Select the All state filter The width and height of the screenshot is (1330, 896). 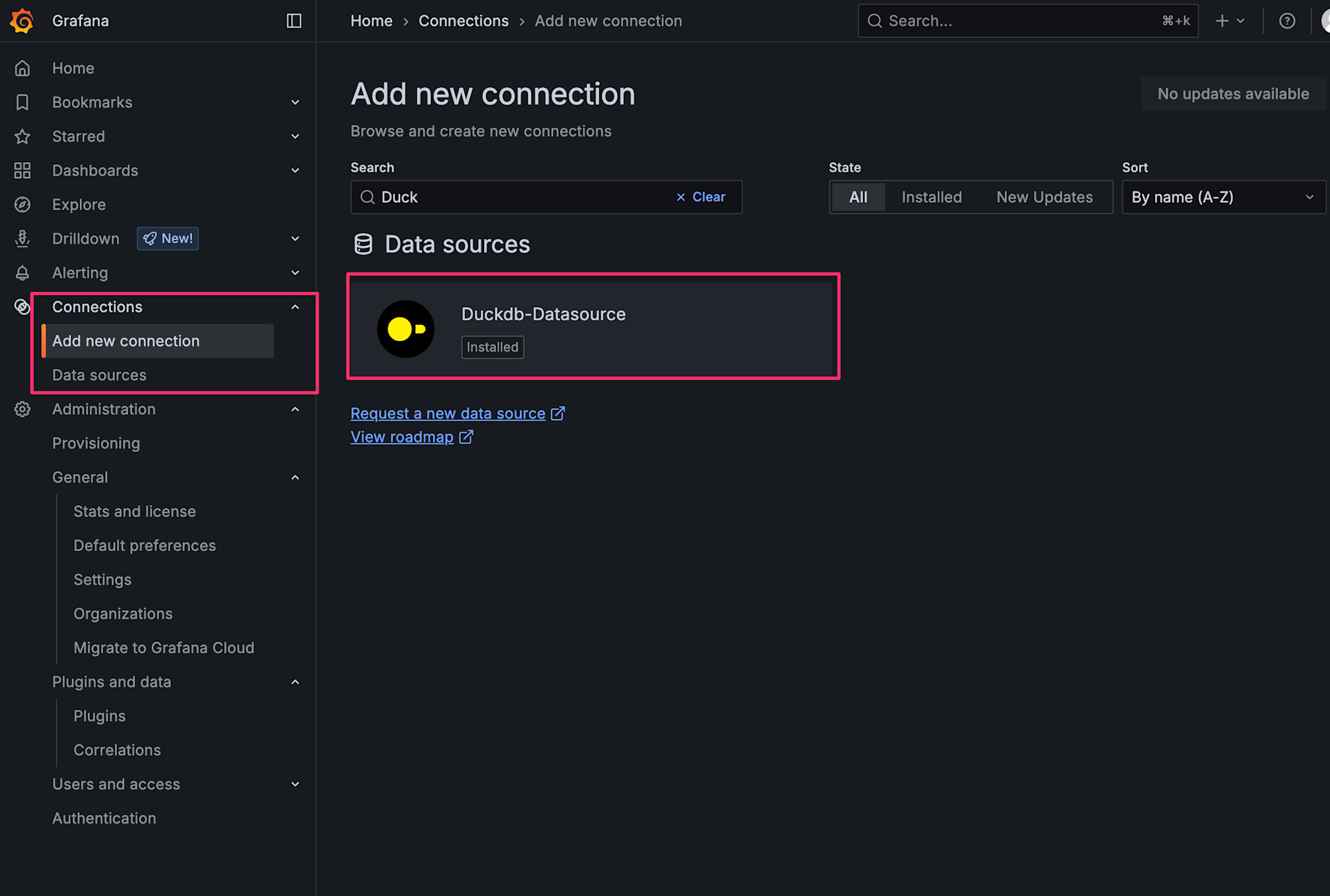click(858, 197)
